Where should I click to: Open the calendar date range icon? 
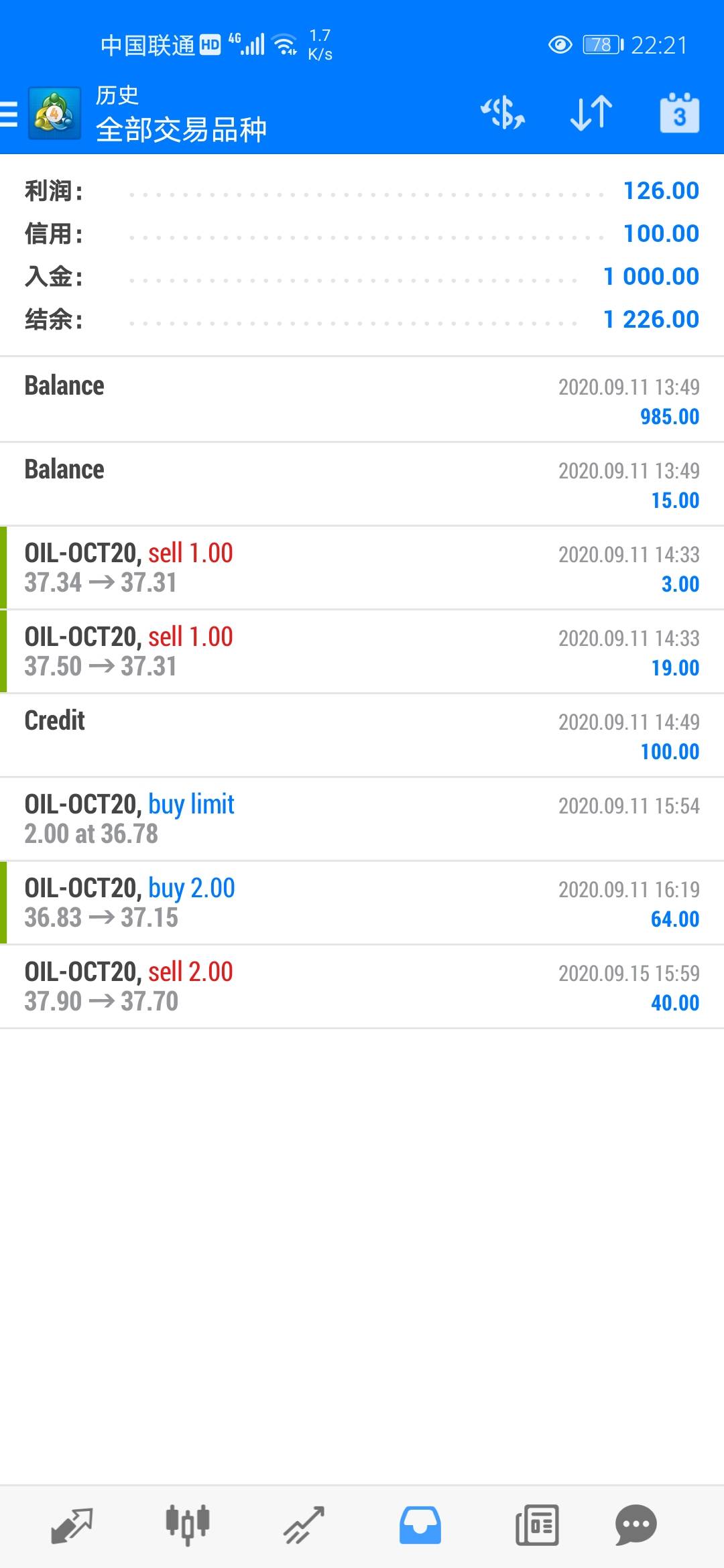point(679,114)
